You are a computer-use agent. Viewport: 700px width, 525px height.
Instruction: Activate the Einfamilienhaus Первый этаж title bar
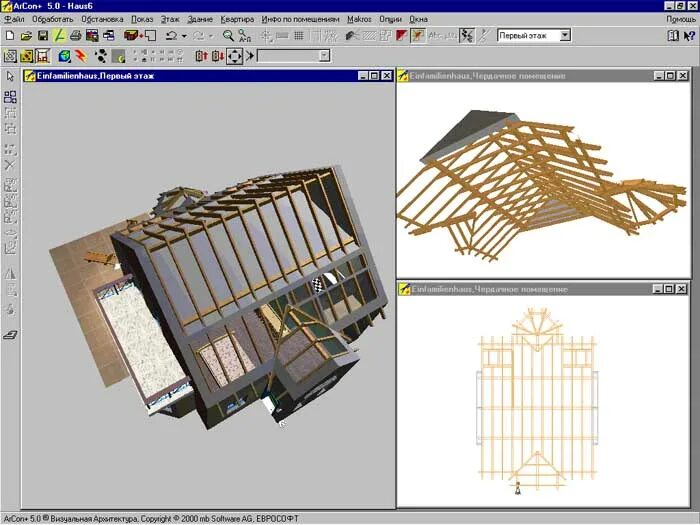pos(208,76)
